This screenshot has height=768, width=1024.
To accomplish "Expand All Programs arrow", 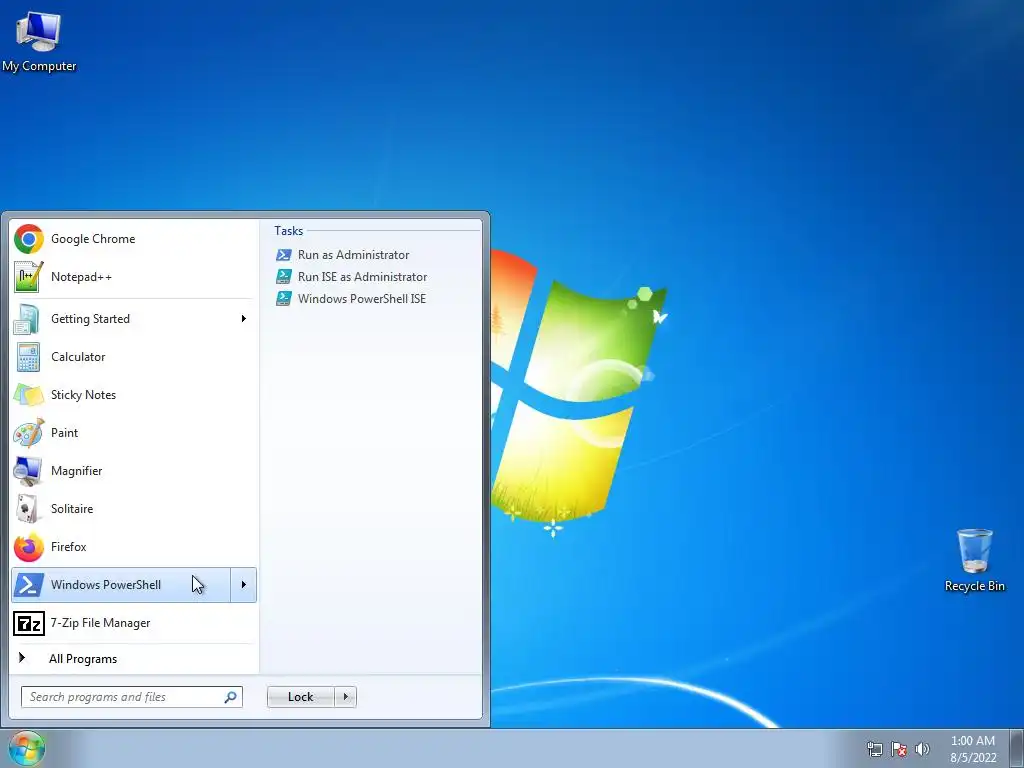I will click(22, 658).
